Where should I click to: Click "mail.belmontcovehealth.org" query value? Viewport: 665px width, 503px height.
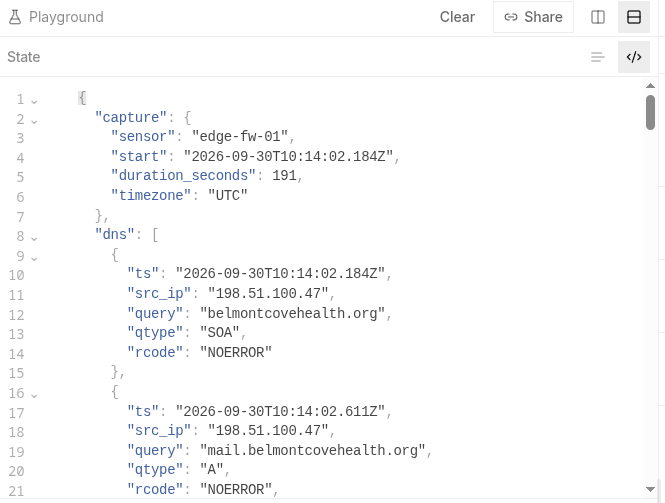tap(313, 450)
